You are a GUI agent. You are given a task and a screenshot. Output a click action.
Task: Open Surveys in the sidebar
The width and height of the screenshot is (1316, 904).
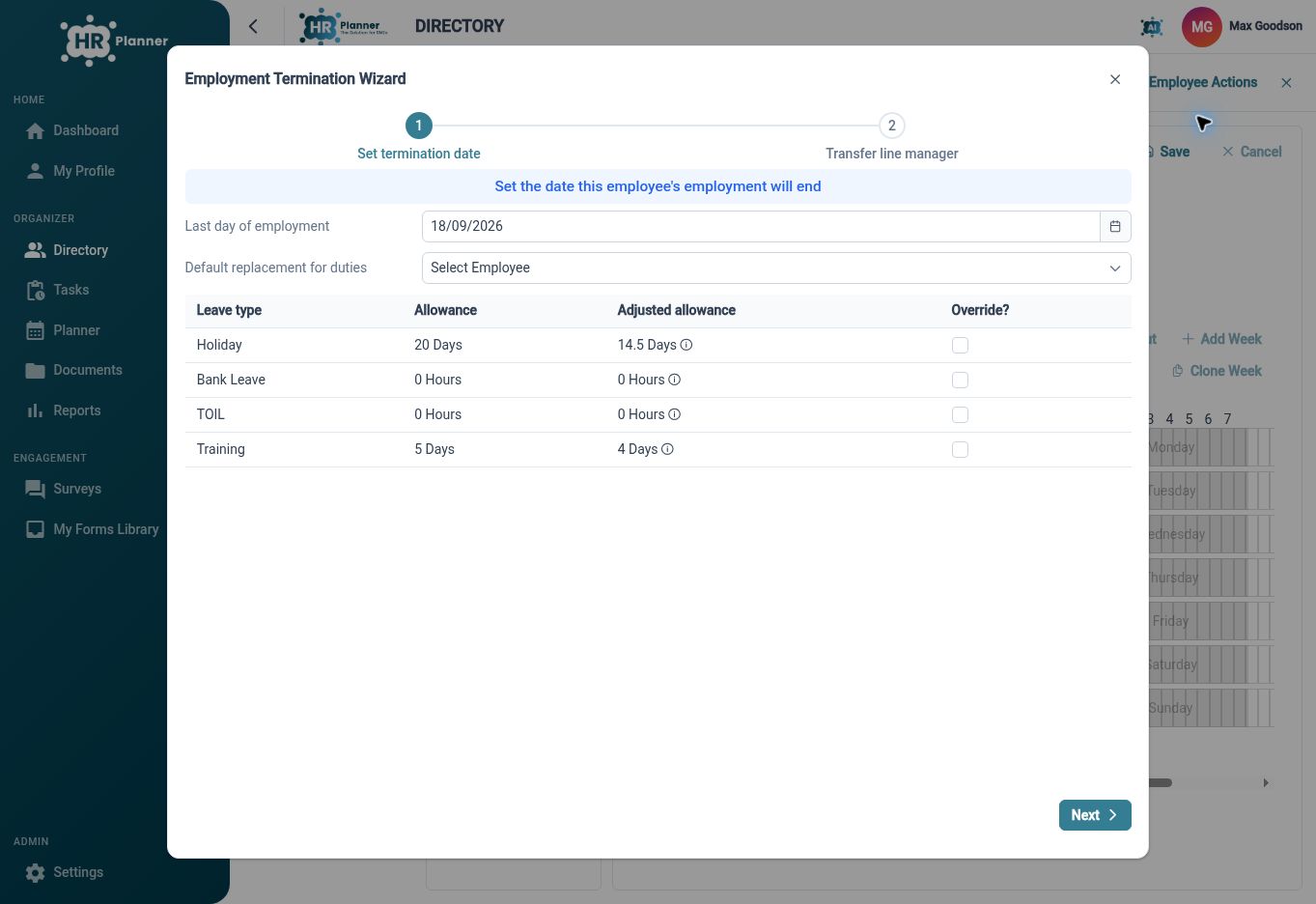coord(64,489)
